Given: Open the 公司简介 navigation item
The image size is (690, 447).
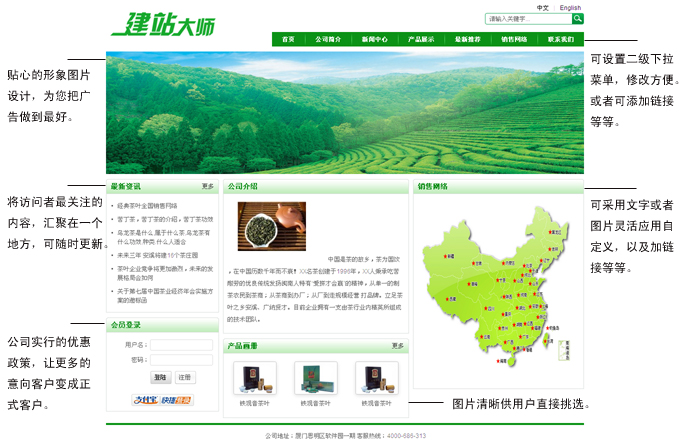Looking at the screenshot, I should click(328, 39).
